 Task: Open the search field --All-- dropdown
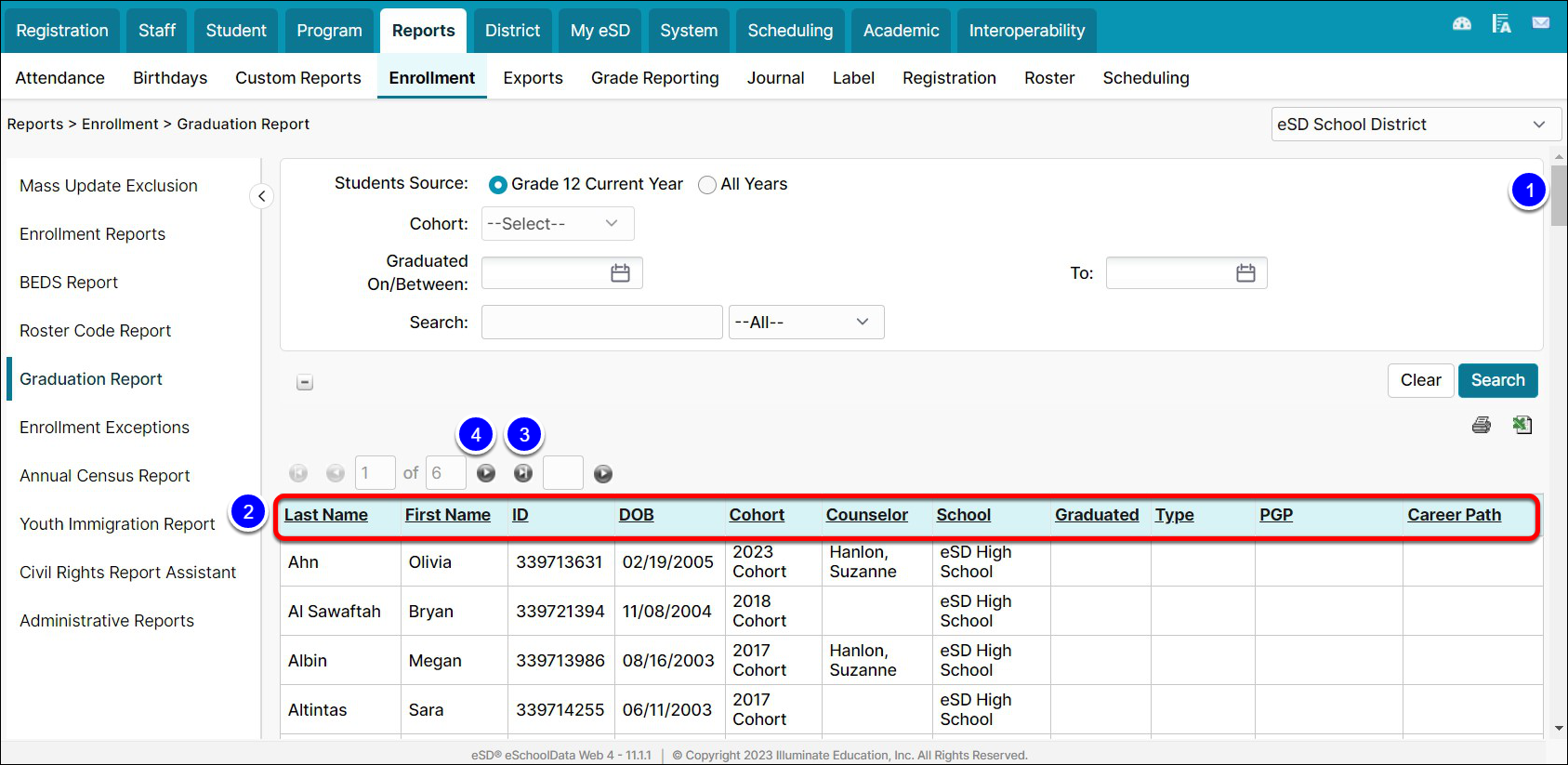coord(806,323)
